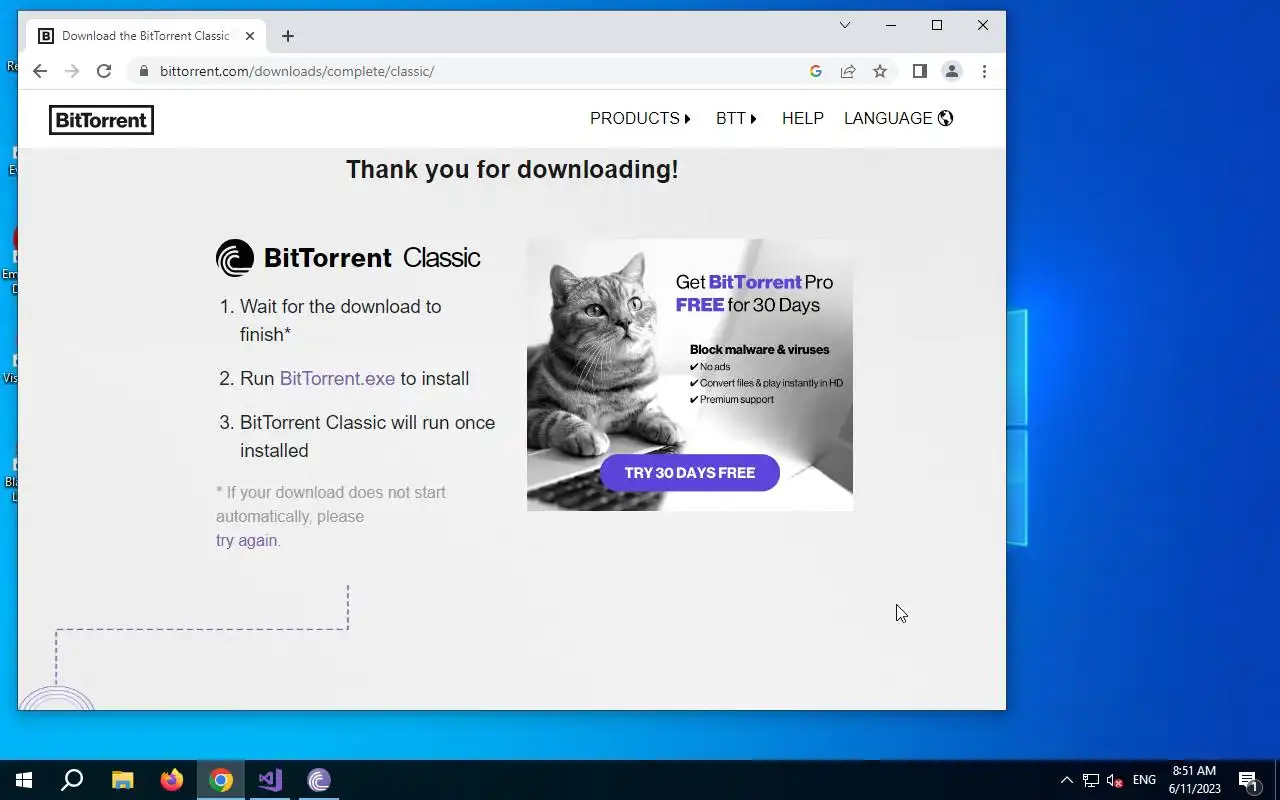The width and height of the screenshot is (1280, 800).
Task: Reload the page with refresh icon
Action: click(104, 71)
